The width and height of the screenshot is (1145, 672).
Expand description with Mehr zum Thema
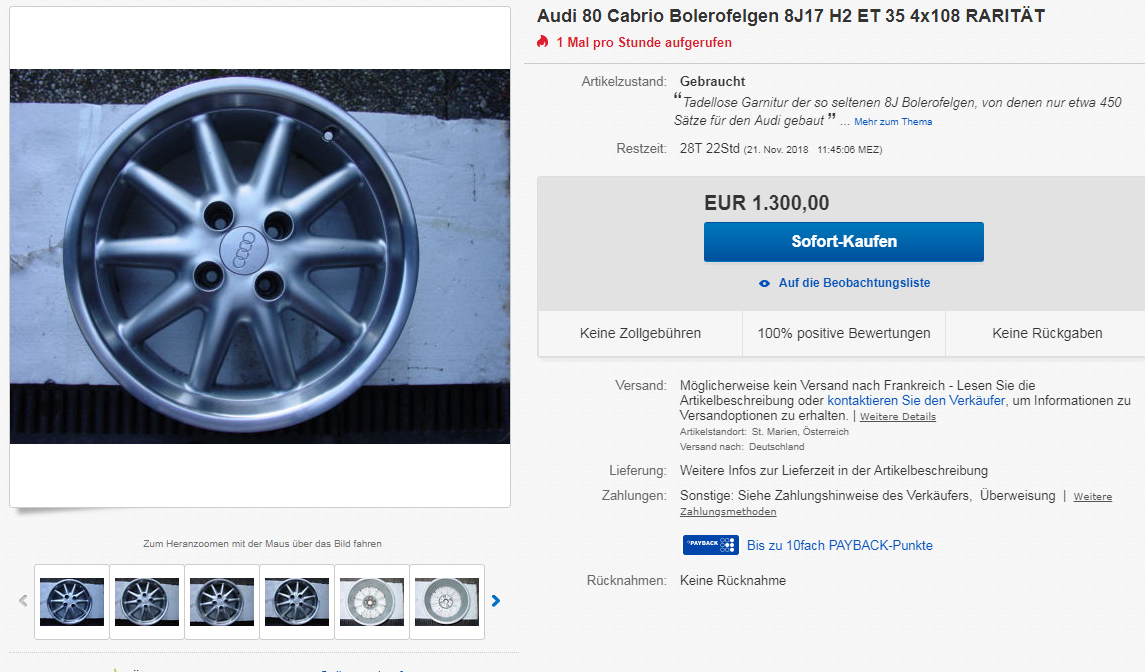(x=893, y=122)
